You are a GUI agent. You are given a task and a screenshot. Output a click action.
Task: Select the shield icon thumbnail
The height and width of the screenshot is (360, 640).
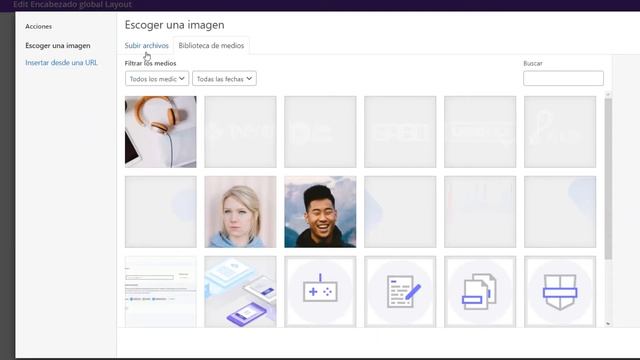[x=560, y=291]
